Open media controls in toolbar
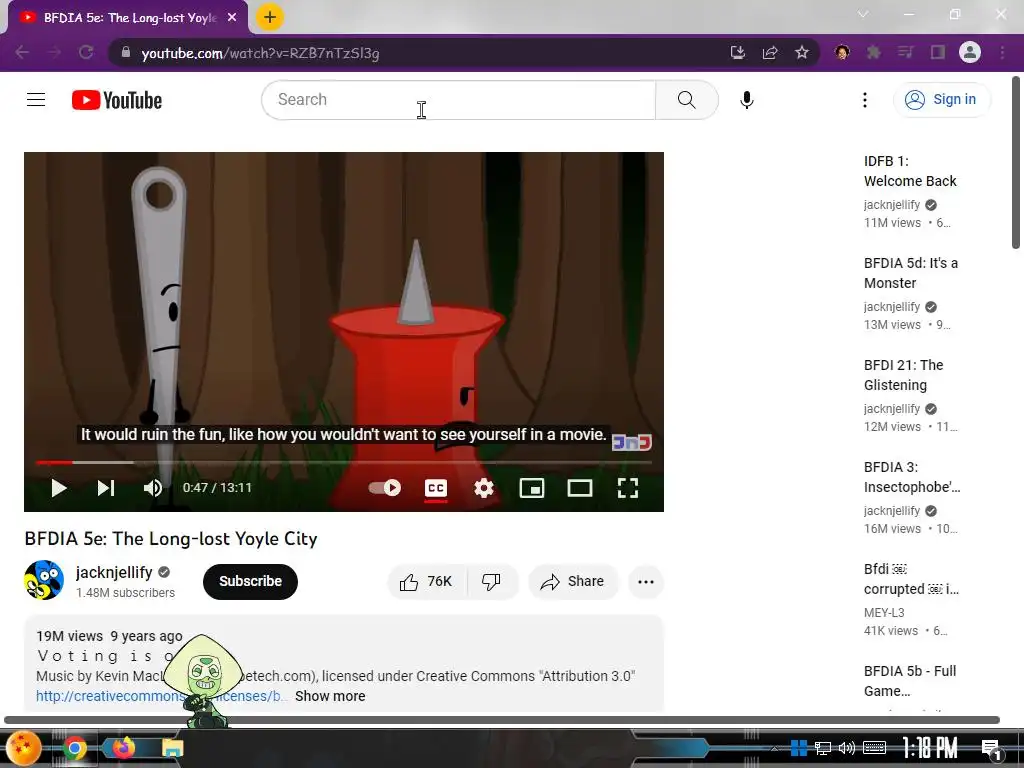This screenshot has height=768, width=1024. coord(906,52)
